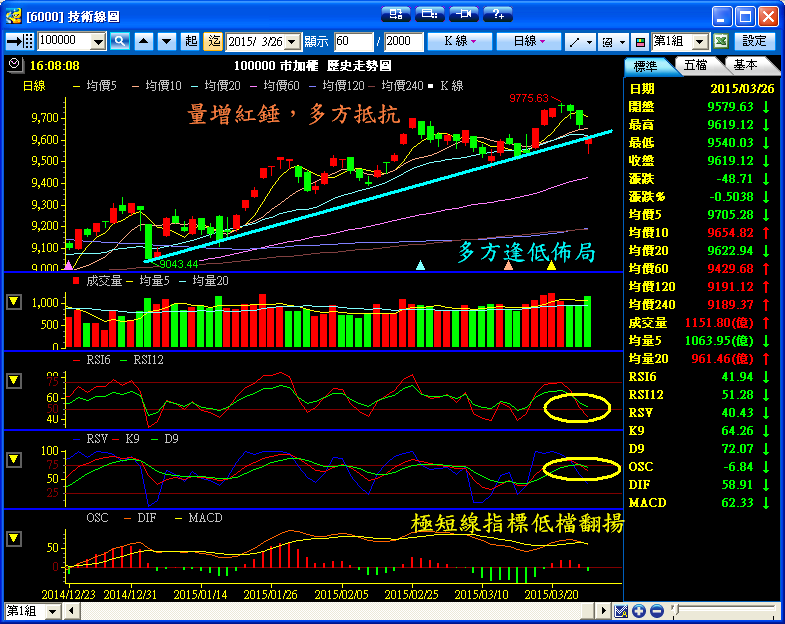Toggle the 迄 end-date button
This screenshot has height=624, width=785.
(x=213, y=41)
